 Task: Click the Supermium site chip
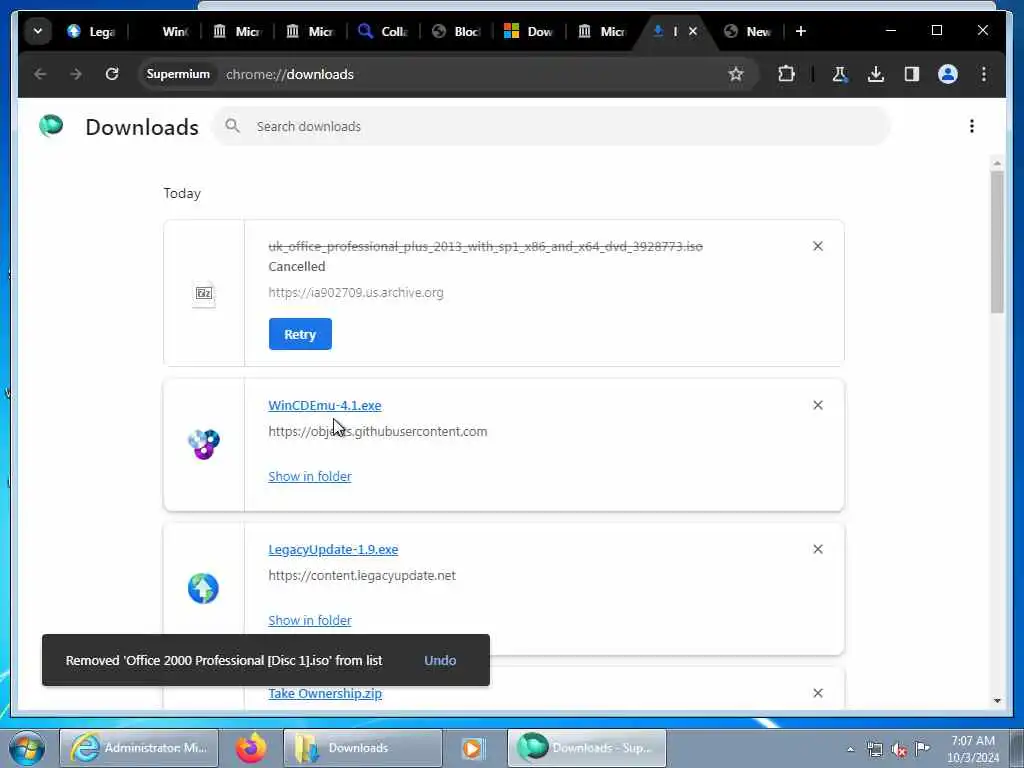pos(178,74)
